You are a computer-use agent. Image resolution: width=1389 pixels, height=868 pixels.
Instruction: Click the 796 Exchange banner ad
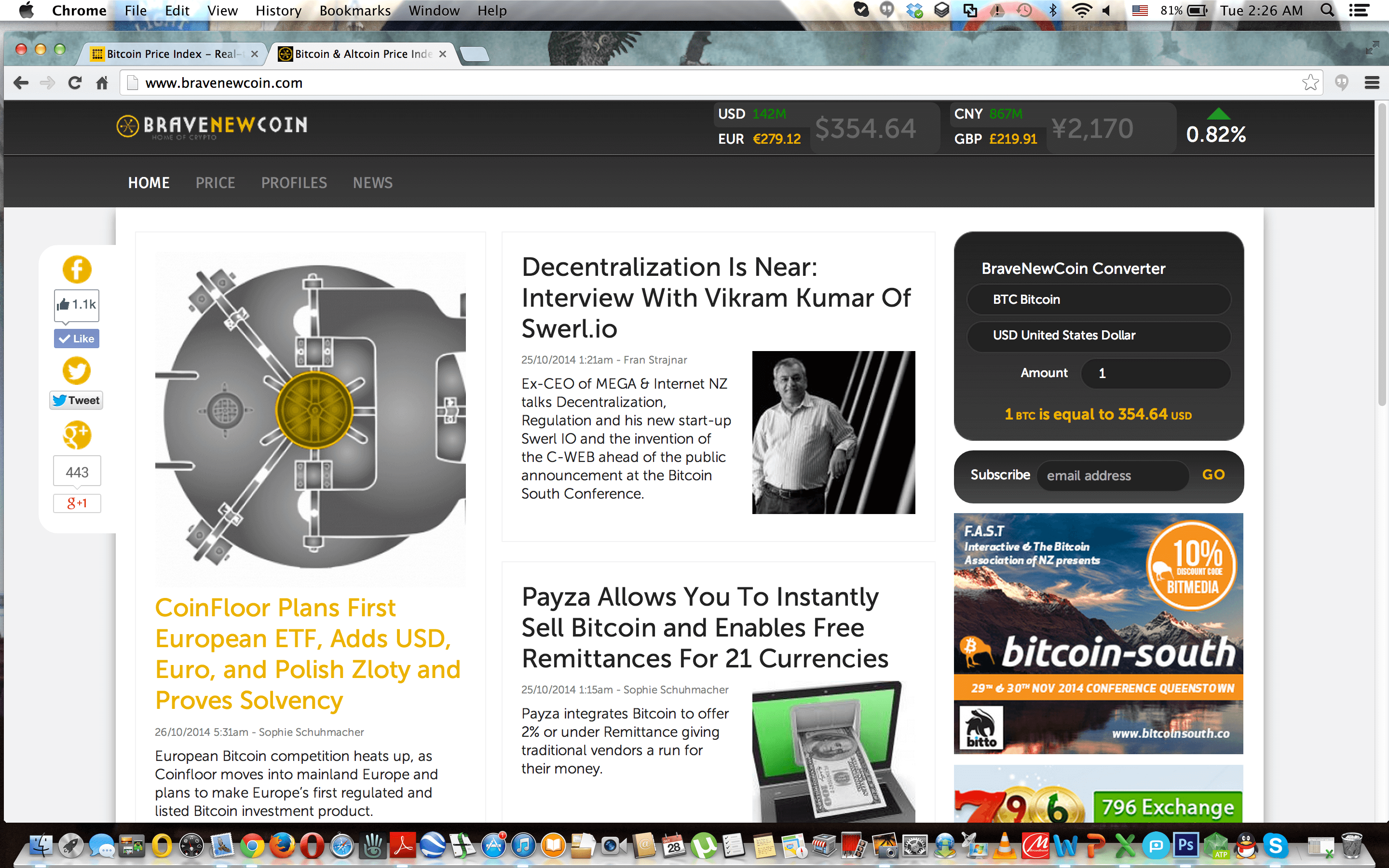point(1098,793)
